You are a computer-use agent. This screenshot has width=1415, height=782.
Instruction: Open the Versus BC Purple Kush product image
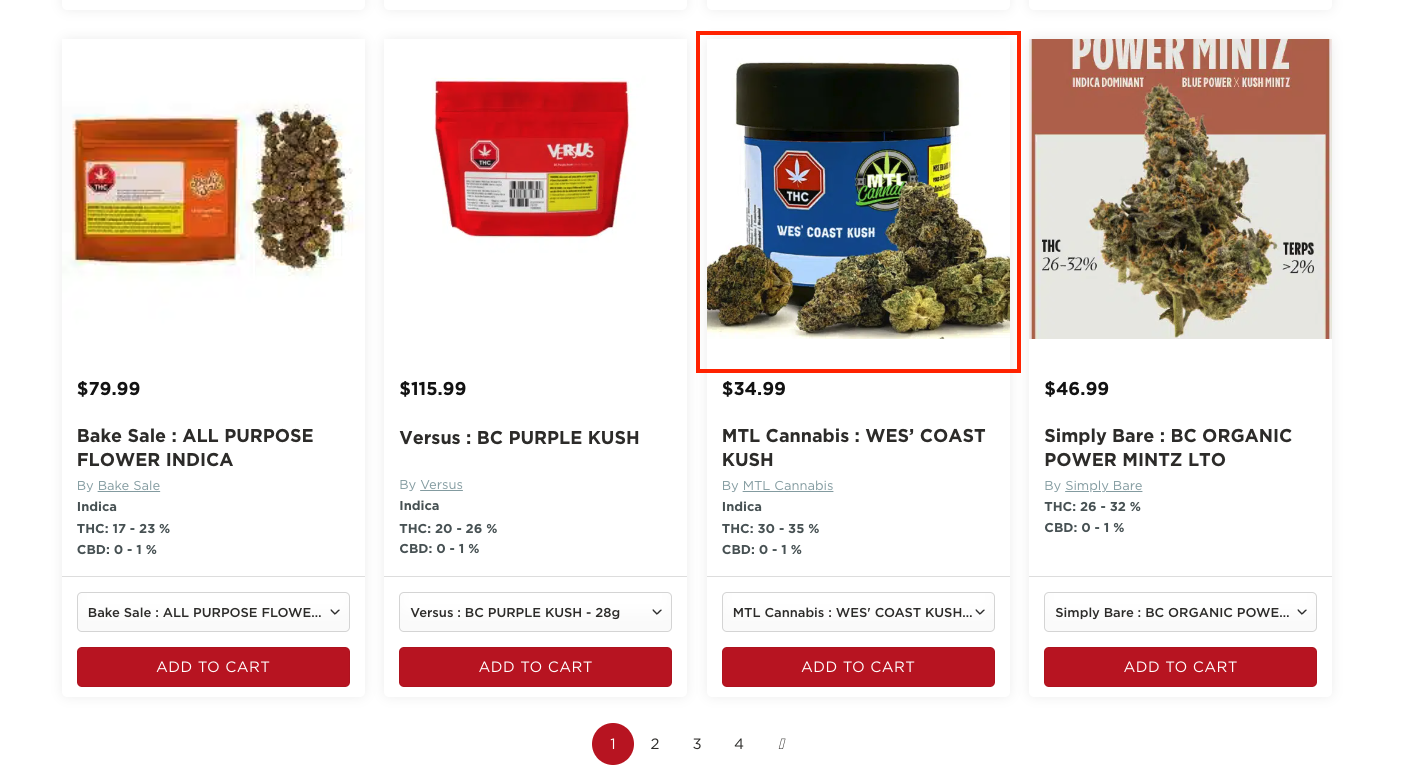click(x=535, y=190)
